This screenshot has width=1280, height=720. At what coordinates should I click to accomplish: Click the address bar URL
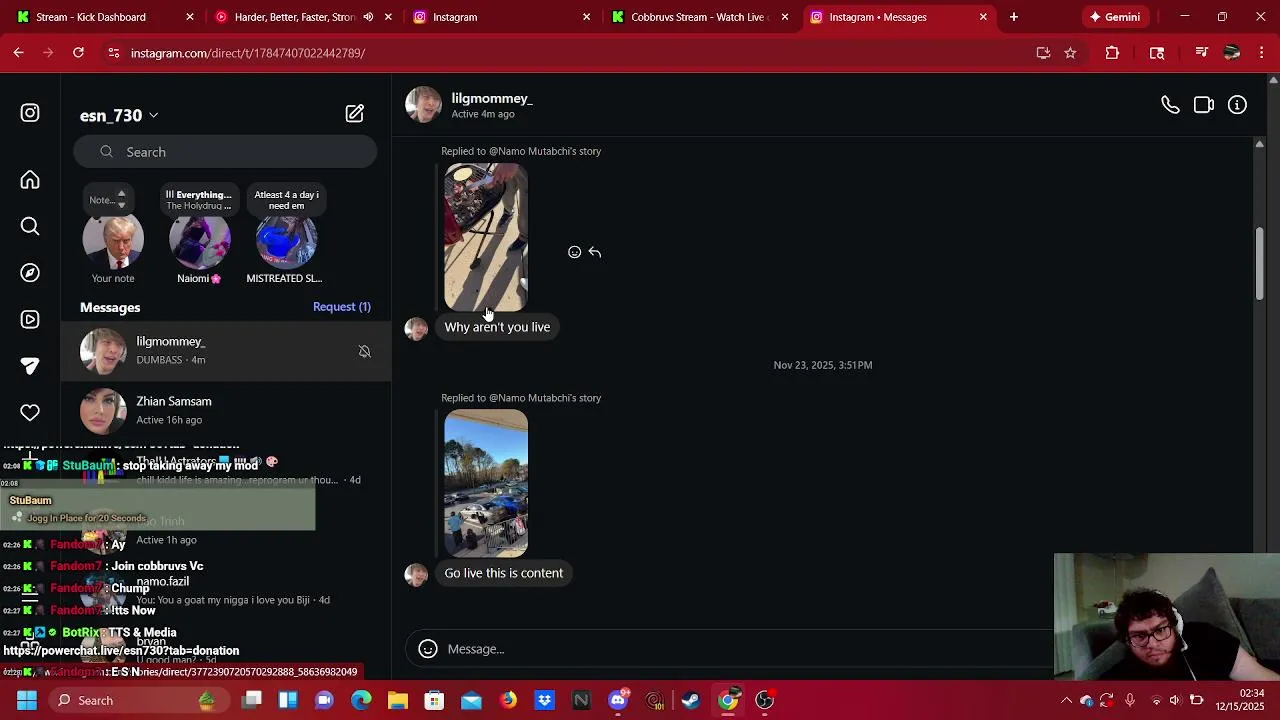(x=248, y=53)
